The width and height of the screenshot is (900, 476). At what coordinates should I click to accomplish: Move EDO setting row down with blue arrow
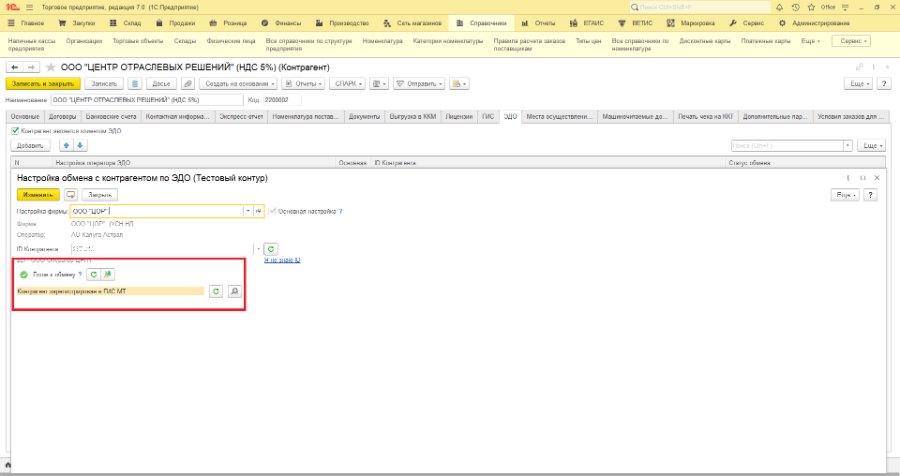(x=80, y=146)
